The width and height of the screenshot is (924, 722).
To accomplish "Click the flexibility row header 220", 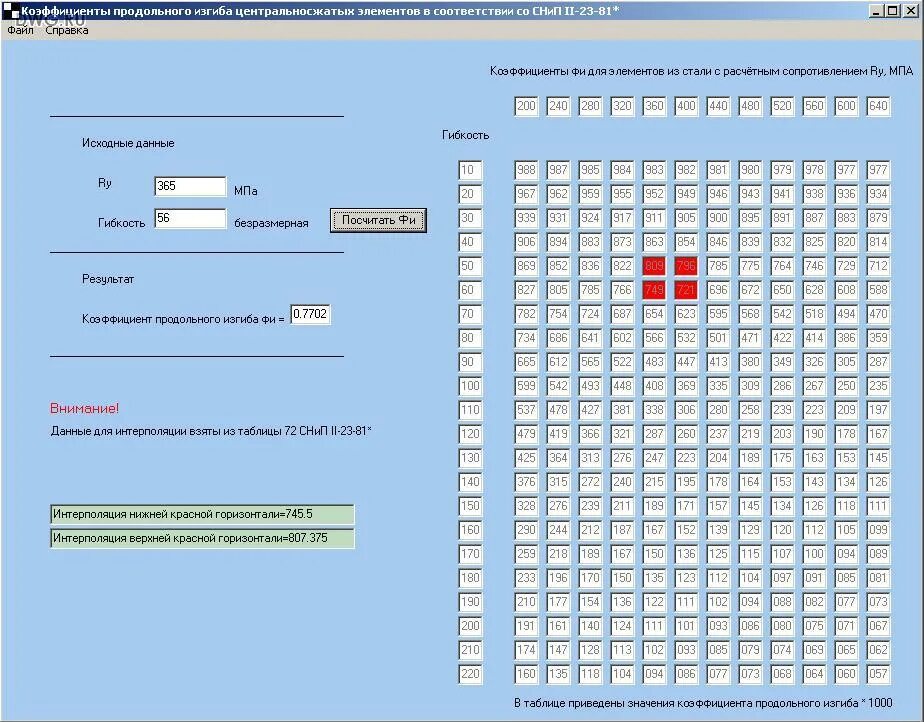I will (x=470, y=674).
